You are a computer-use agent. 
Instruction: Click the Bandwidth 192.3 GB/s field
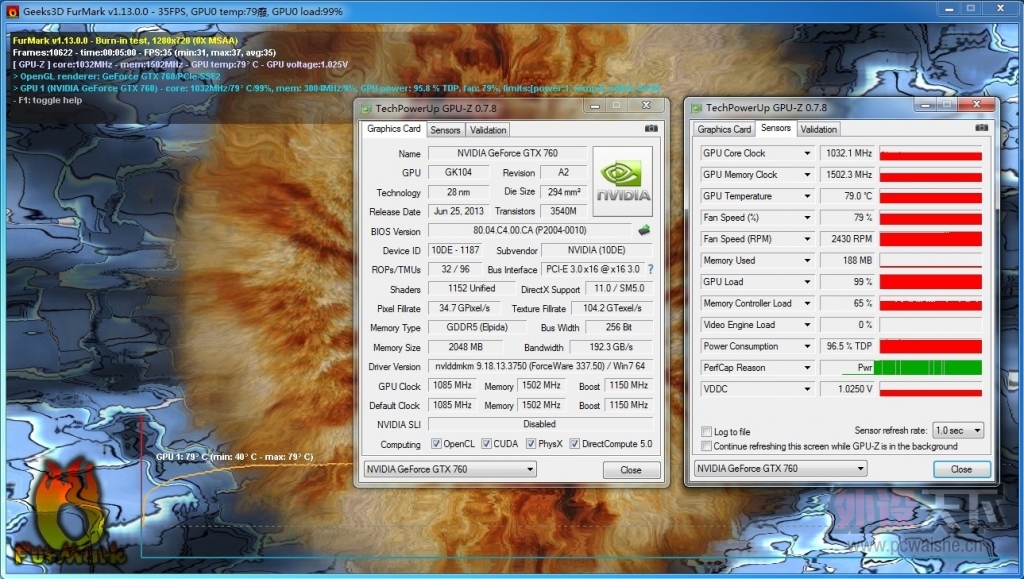tap(611, 347)
